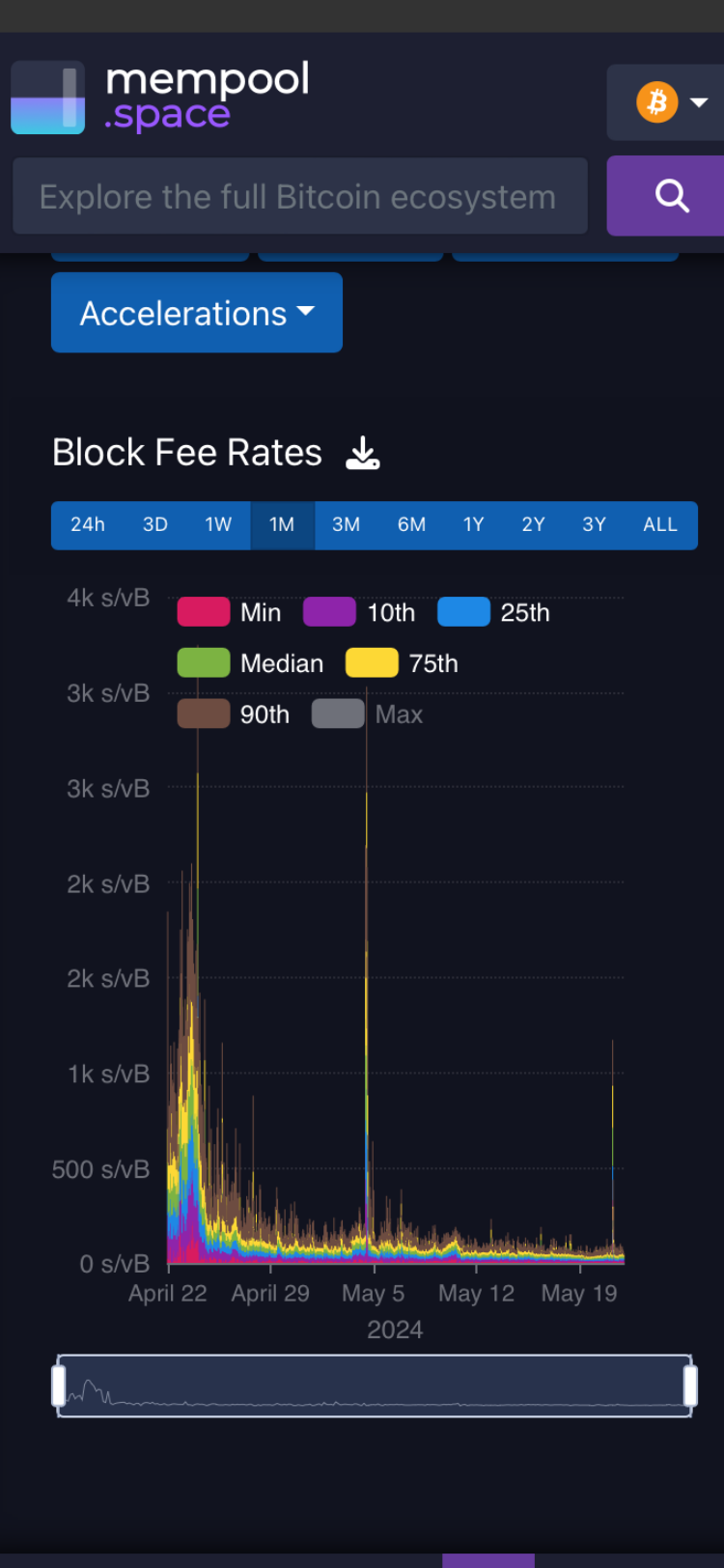Click the mempool.space logo icon

click(48, 98)
